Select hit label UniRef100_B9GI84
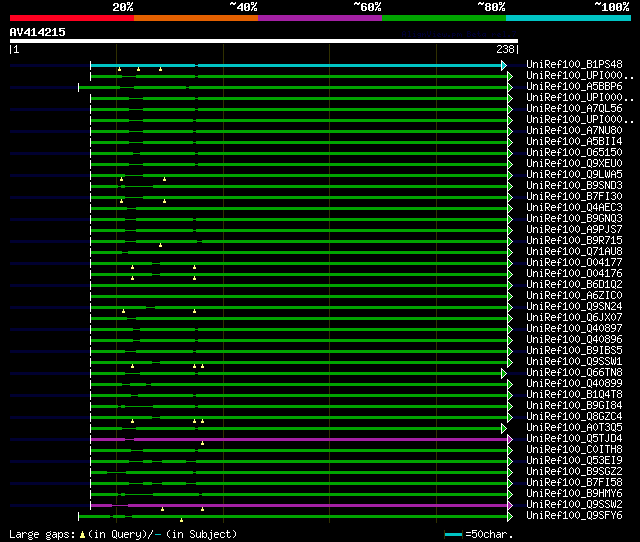Viewport: 640px width, 542px height. point(574,406)
